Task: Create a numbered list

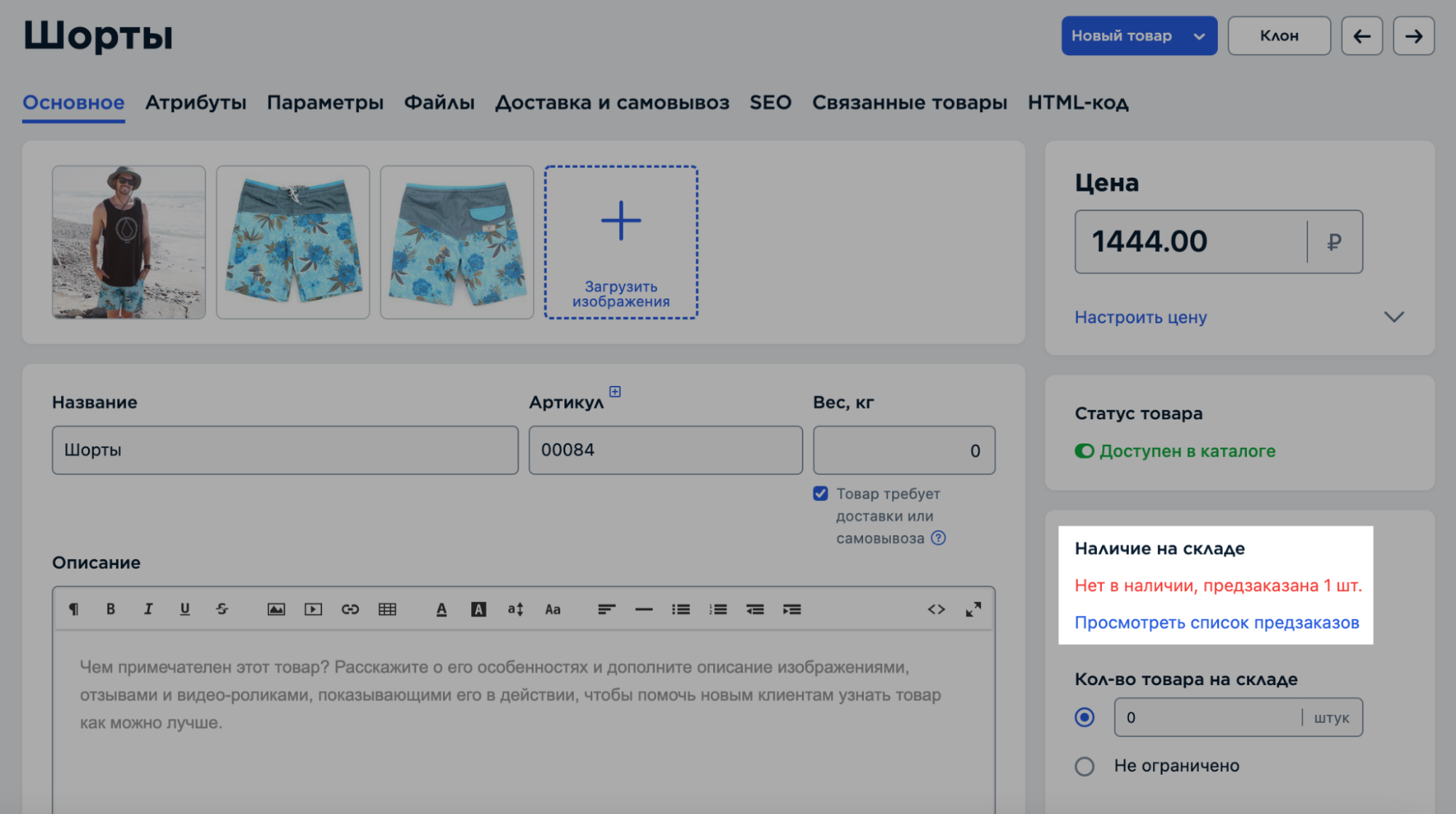Action: (718, 609)
